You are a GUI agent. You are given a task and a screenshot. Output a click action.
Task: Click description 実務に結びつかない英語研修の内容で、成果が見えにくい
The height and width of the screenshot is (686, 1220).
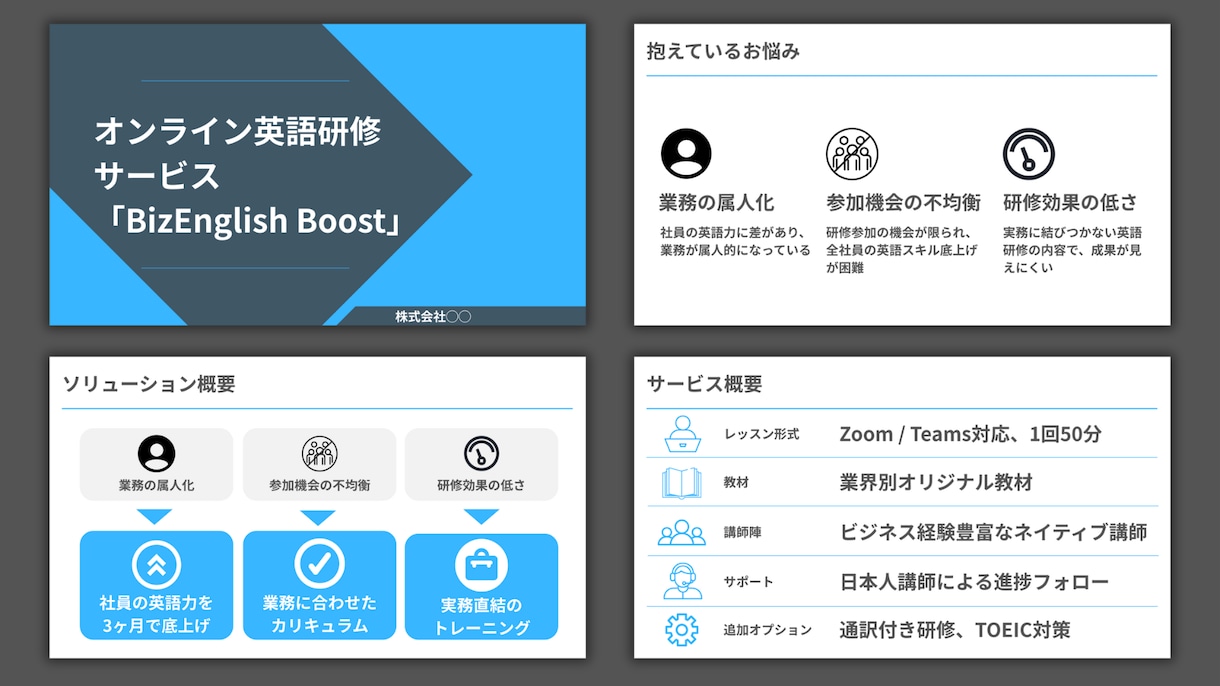(x=1072, y=250)
